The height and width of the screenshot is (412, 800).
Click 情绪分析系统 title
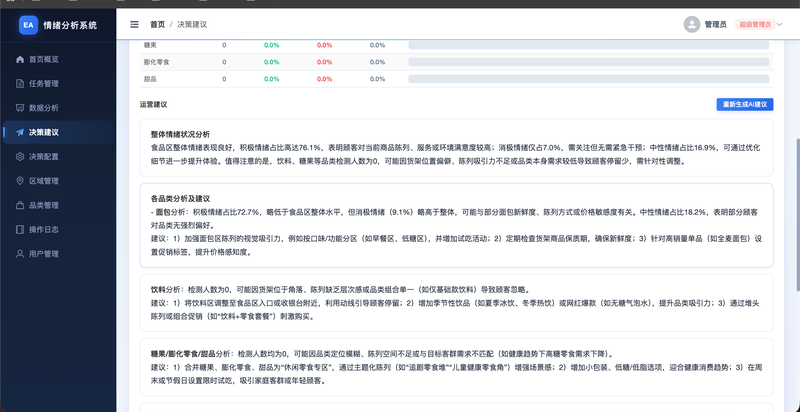click(70, 25)
